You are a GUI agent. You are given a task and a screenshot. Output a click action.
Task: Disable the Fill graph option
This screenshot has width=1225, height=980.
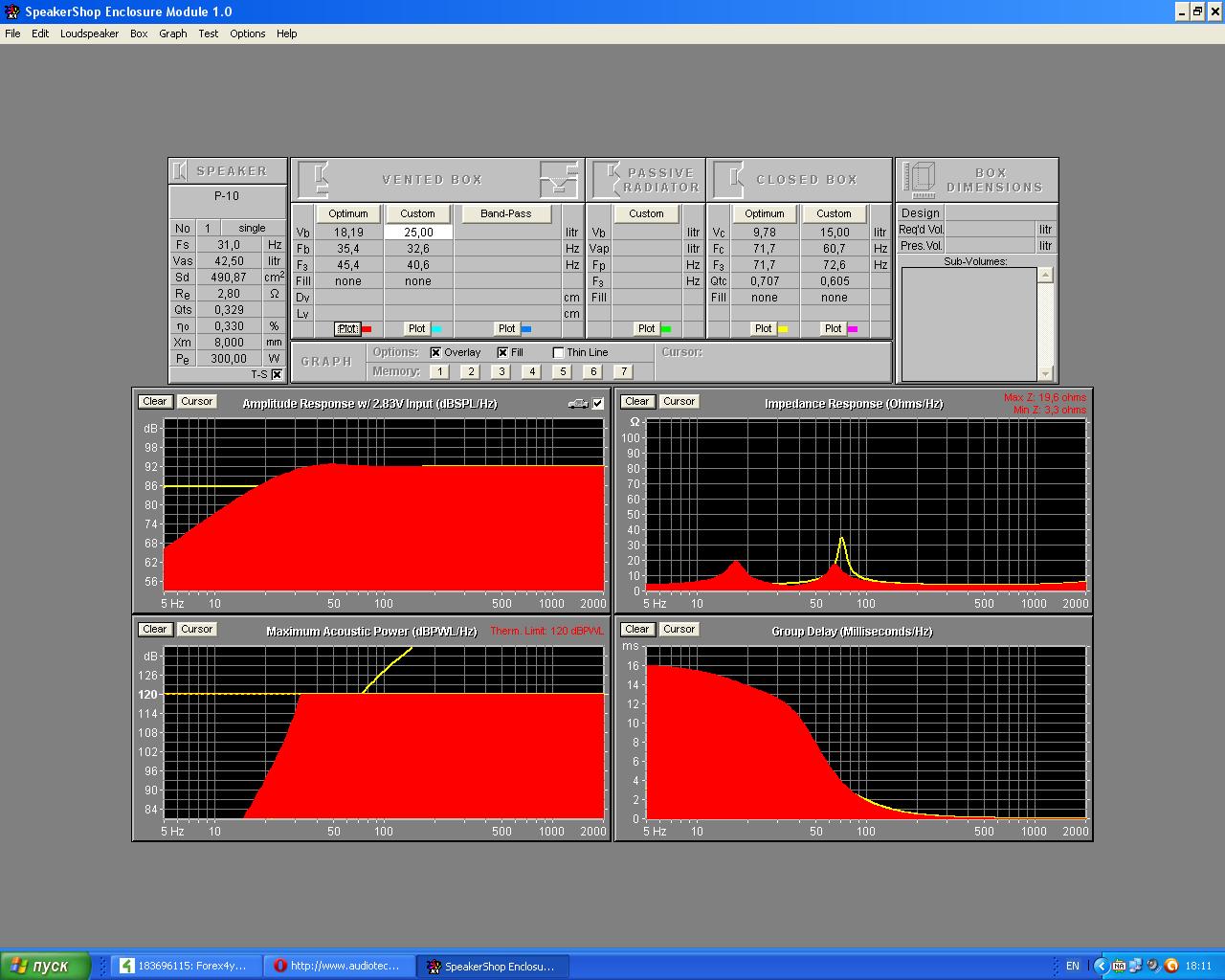point(502,352)
